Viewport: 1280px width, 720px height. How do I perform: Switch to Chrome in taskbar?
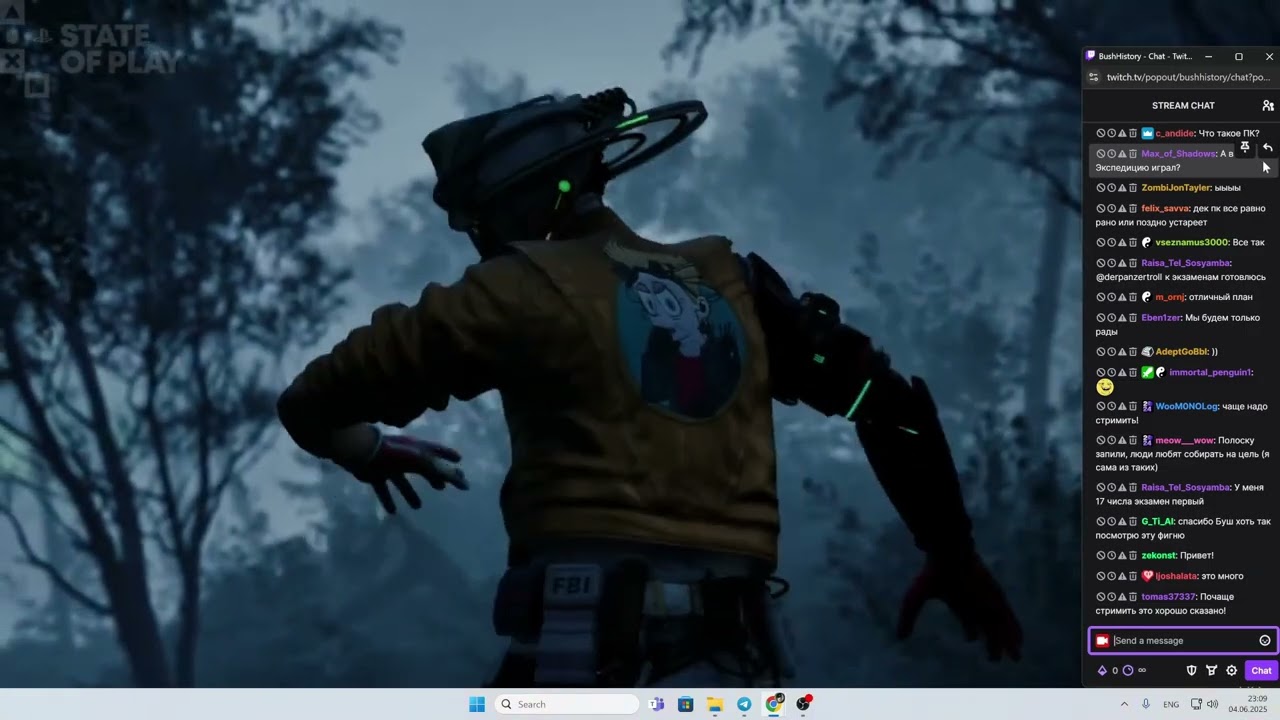(x=774, y=704)
